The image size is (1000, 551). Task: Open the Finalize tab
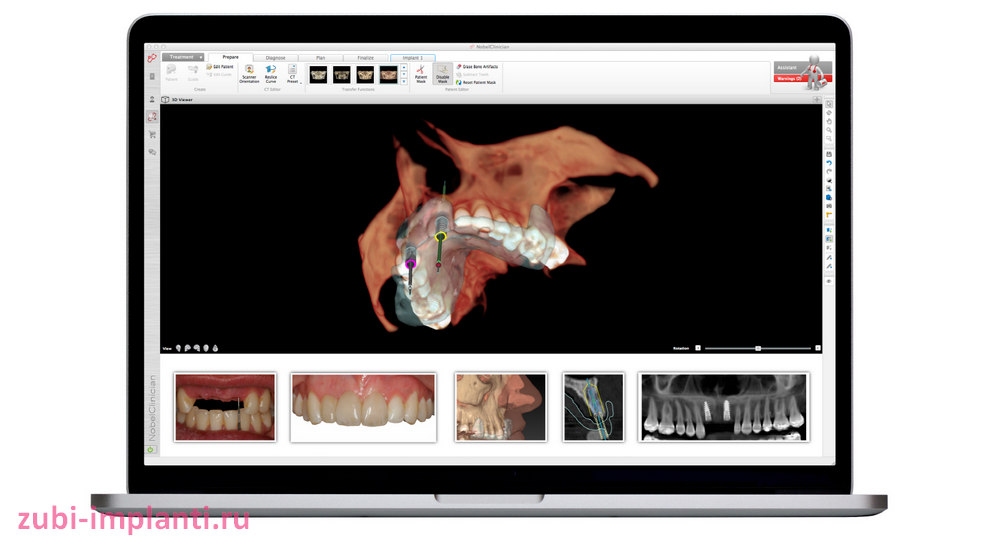point(366,58)
